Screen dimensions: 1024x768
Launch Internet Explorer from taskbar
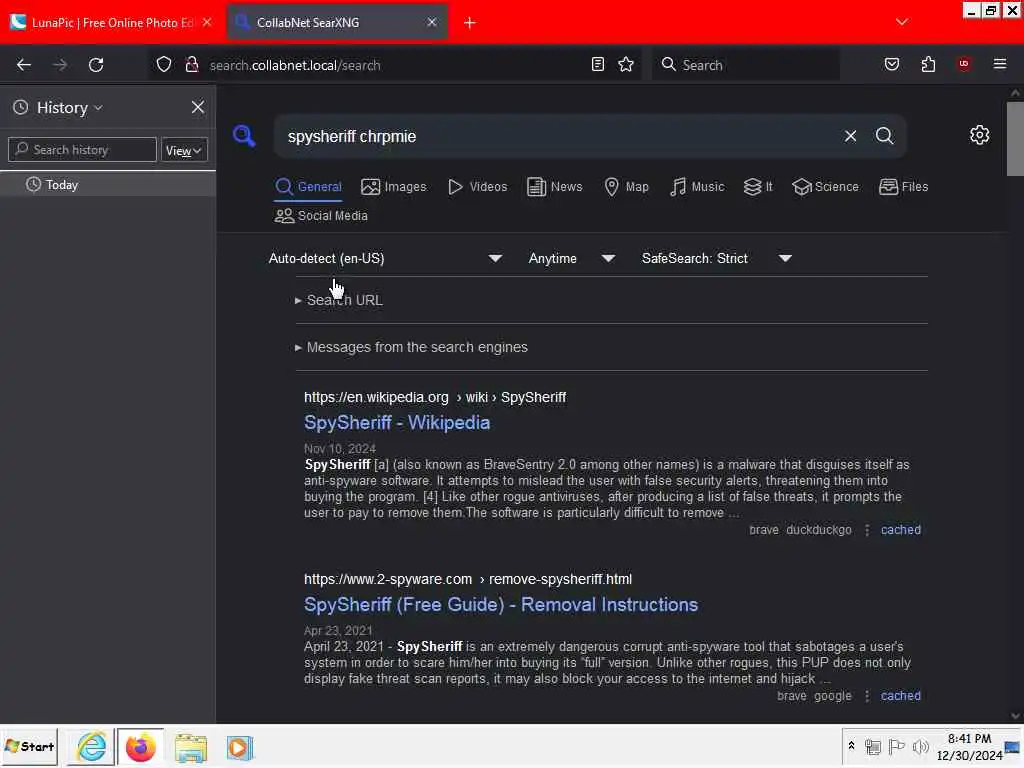(x=91, y=747)
